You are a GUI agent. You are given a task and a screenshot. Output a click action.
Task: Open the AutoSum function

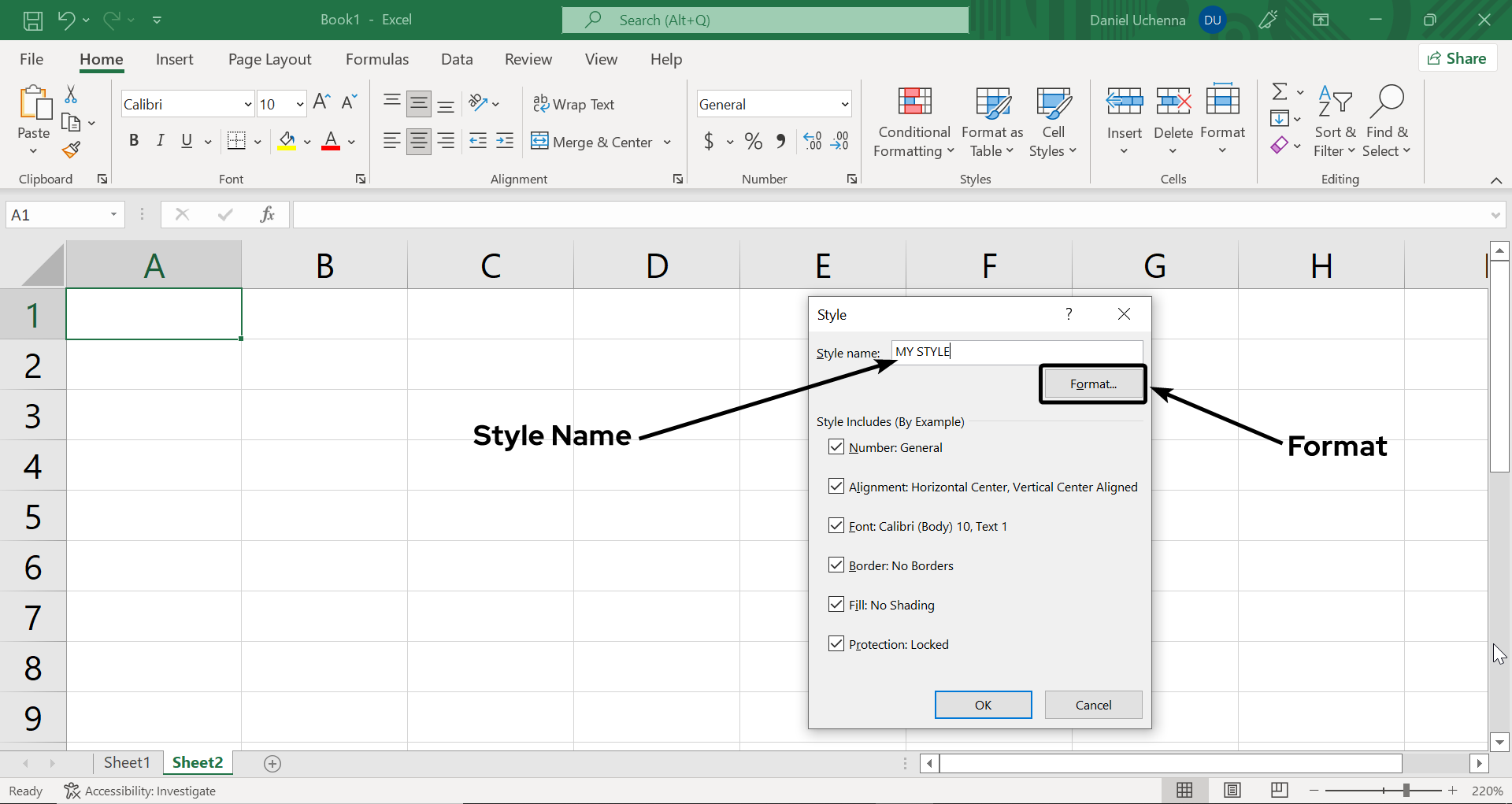(x=1280, y=91)
